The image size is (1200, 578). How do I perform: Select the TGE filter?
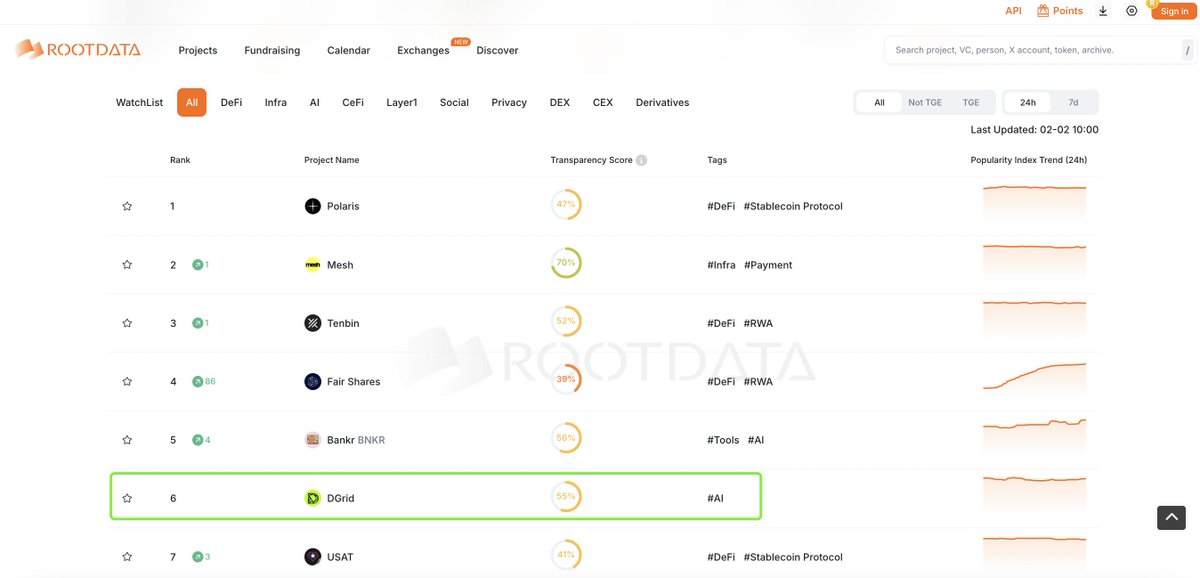[971, 102]
